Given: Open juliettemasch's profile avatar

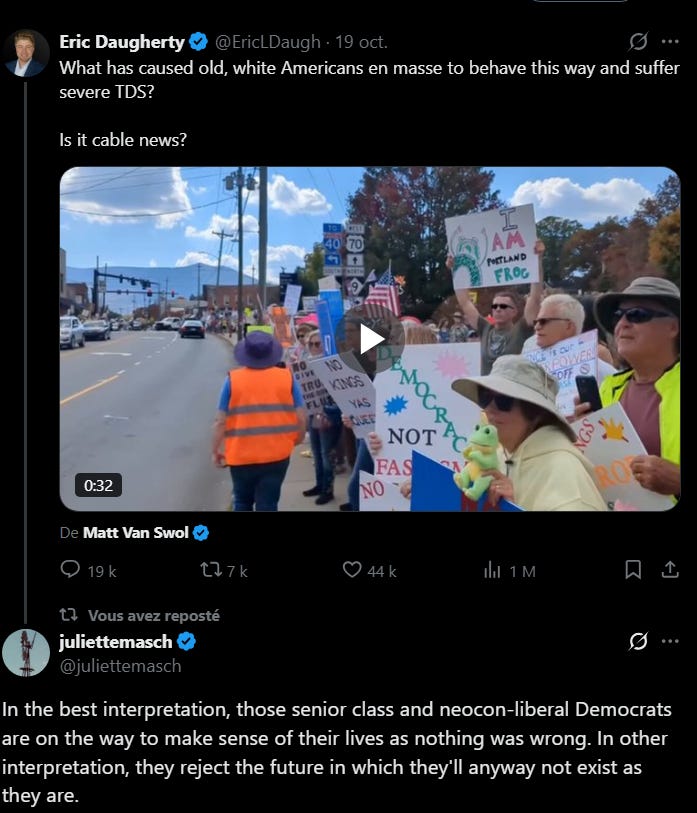Looking at the screenshot, I should [x=25, y=653].
